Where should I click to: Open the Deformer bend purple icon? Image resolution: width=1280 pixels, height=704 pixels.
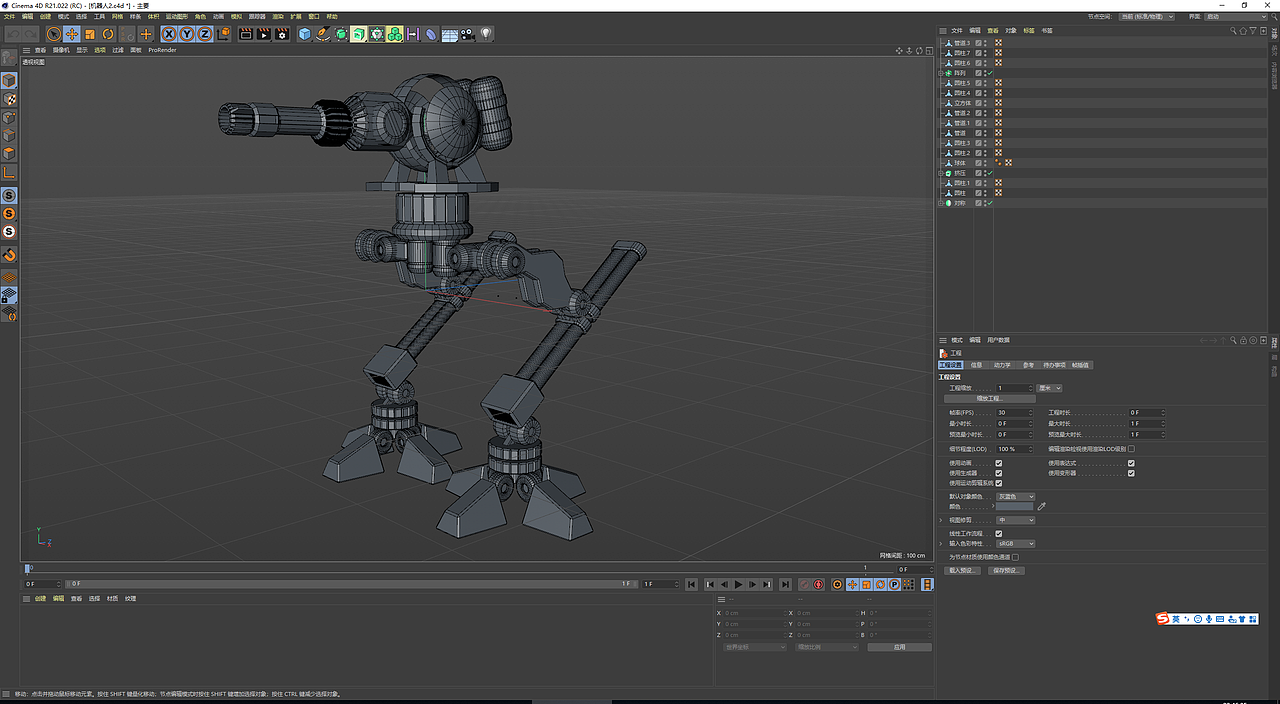point(431,34)
